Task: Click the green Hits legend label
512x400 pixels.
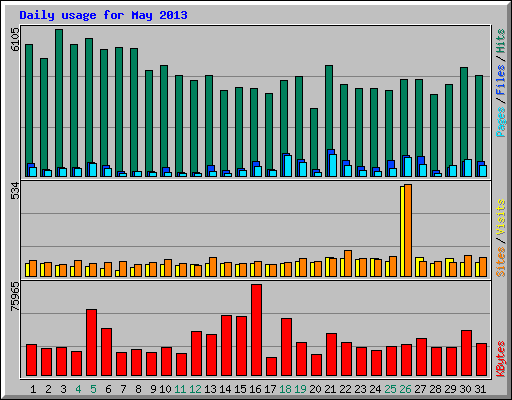Action: pyautogui.click(x=501, y=41)
